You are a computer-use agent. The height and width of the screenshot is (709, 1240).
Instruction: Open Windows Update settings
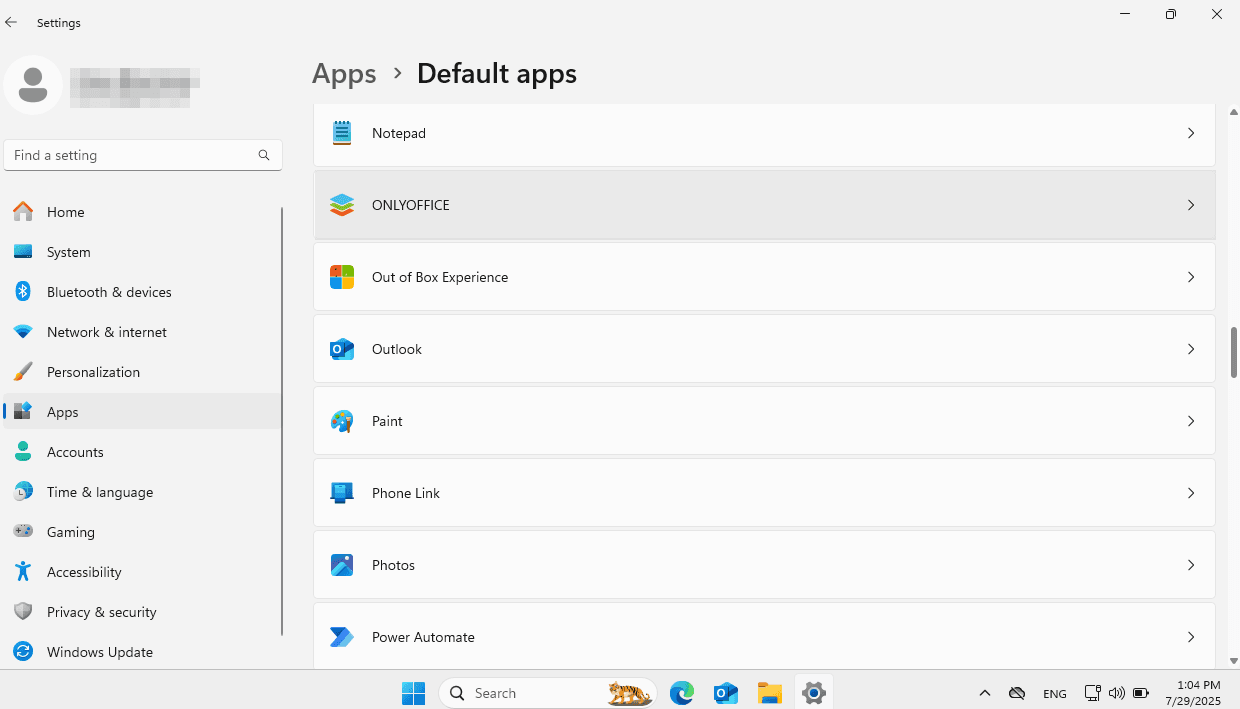point(142,652)
